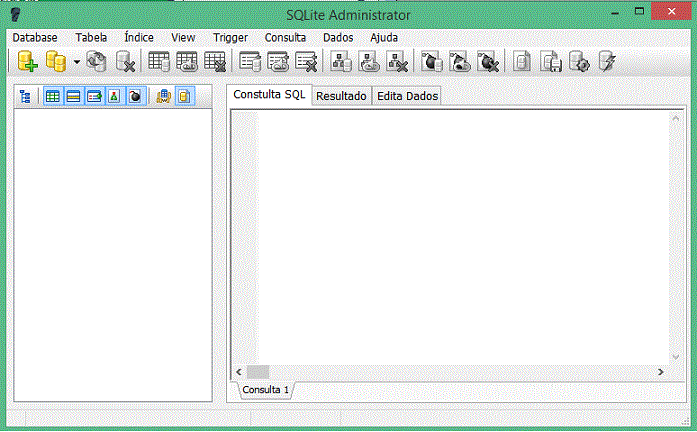Open the View menu
Viewport: 697px width, 432px height.
click(183, 38)
